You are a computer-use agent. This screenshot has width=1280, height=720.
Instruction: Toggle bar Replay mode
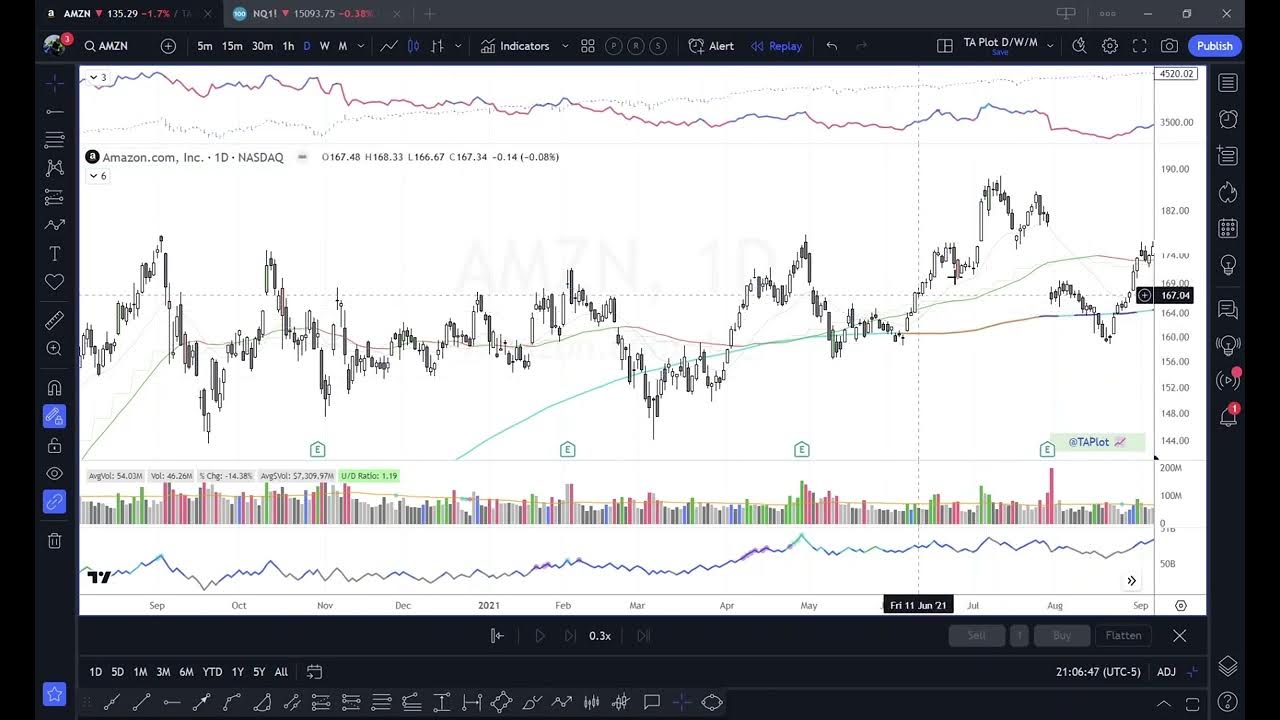click(776, 46)
